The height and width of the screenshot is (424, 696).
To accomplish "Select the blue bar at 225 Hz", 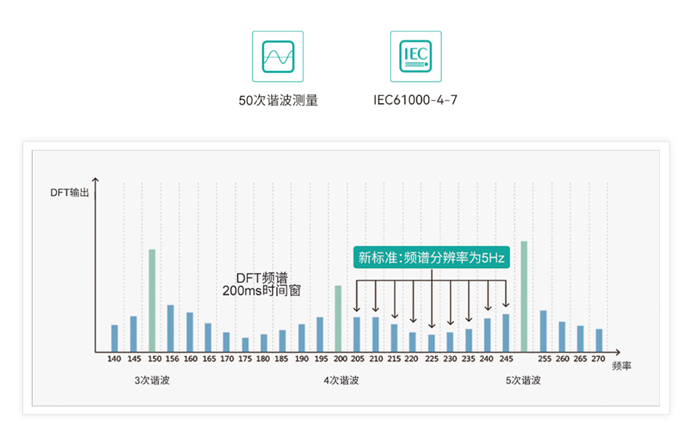I will tap(431, 342).
